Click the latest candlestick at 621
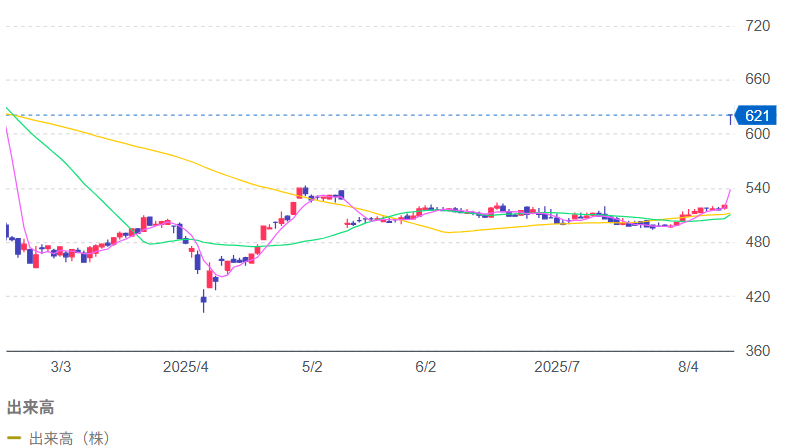The height and width of the screenshot is (448, 792). (x=730, y=120)
